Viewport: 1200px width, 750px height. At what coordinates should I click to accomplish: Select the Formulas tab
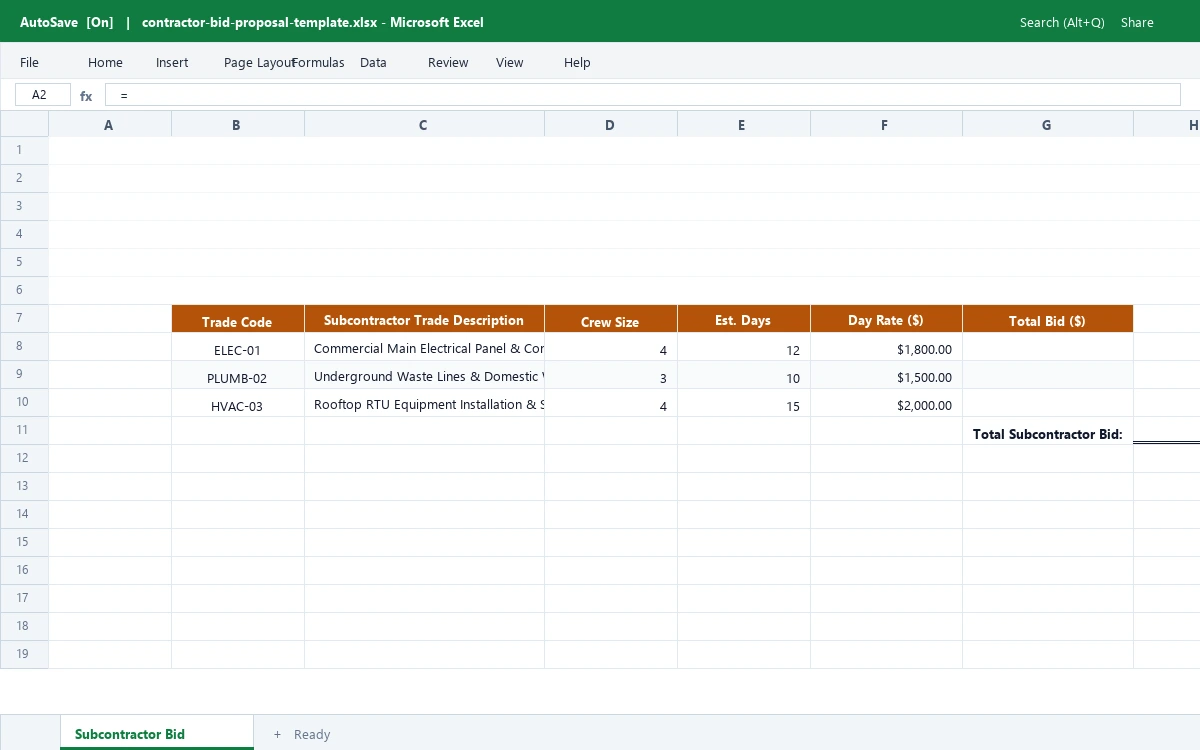pos(318,62)
